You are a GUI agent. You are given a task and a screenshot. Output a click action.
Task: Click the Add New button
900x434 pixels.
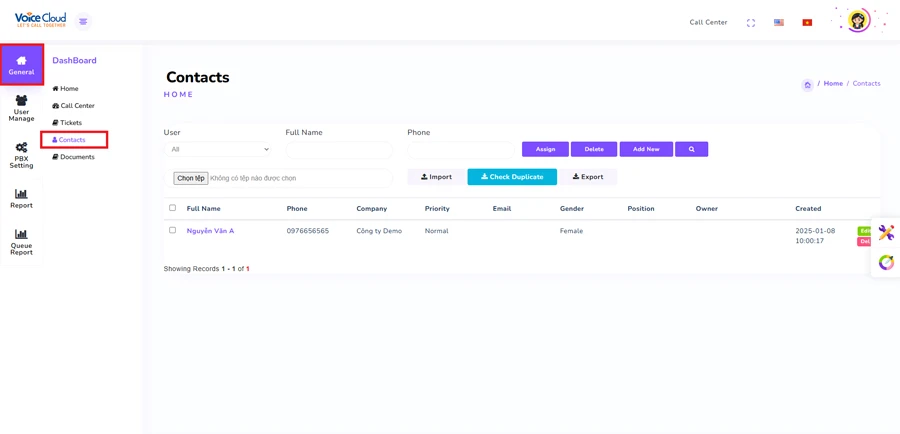[x=646, y=149]
